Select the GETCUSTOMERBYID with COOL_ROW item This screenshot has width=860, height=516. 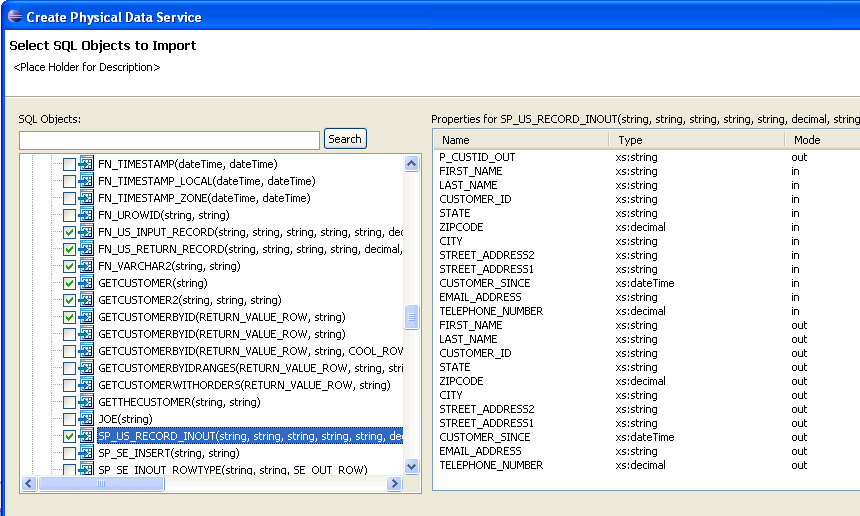250,351
